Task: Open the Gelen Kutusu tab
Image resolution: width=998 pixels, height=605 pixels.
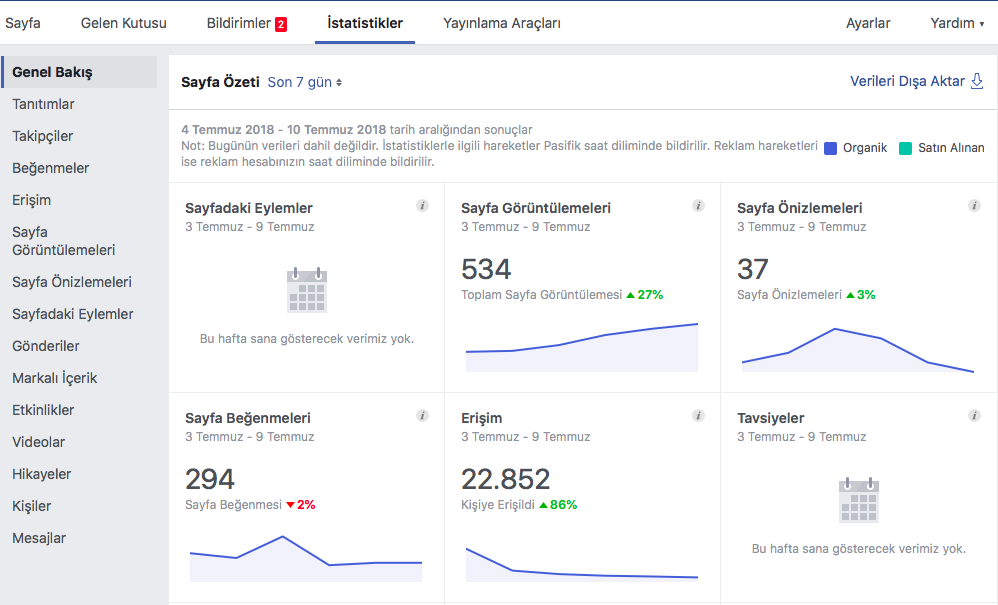Action: (123, 23)
